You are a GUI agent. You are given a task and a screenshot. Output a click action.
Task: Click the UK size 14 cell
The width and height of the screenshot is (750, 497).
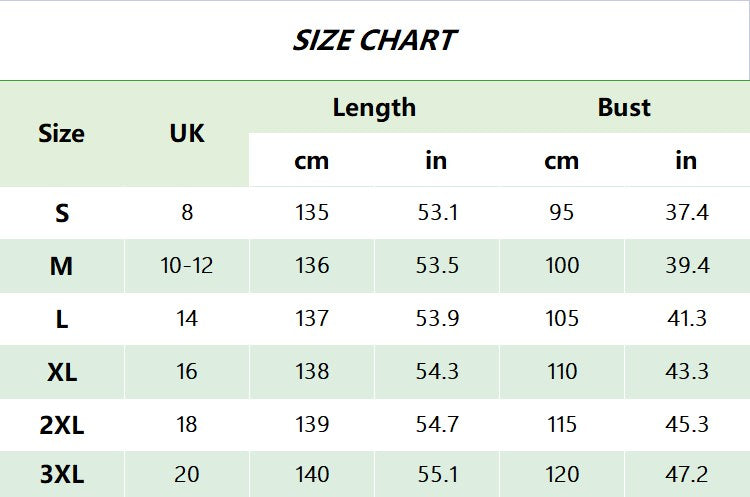[x=186, y=319]
